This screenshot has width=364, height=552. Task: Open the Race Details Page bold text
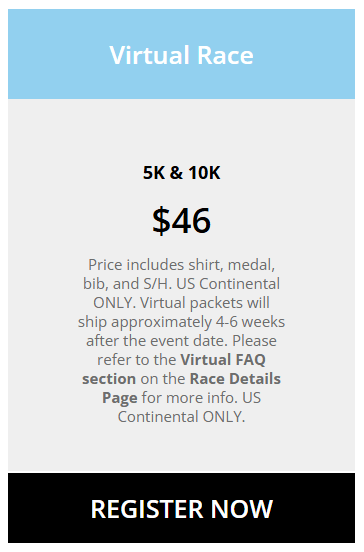(192, 388)
